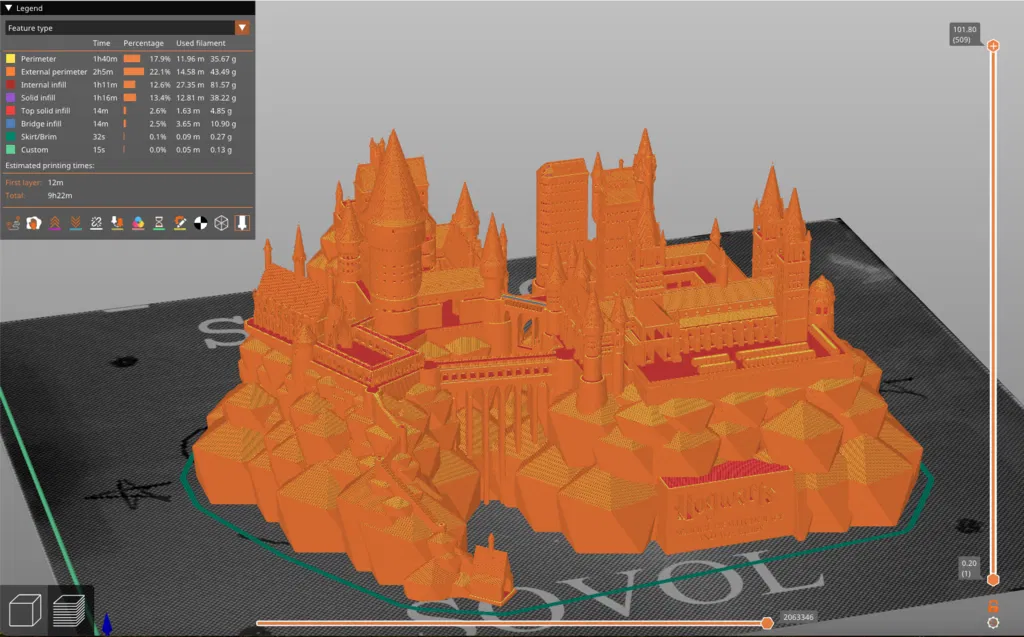1024x637 pixels.
Task: Toggle Retractions visibility icon
Action: (55, 223)
